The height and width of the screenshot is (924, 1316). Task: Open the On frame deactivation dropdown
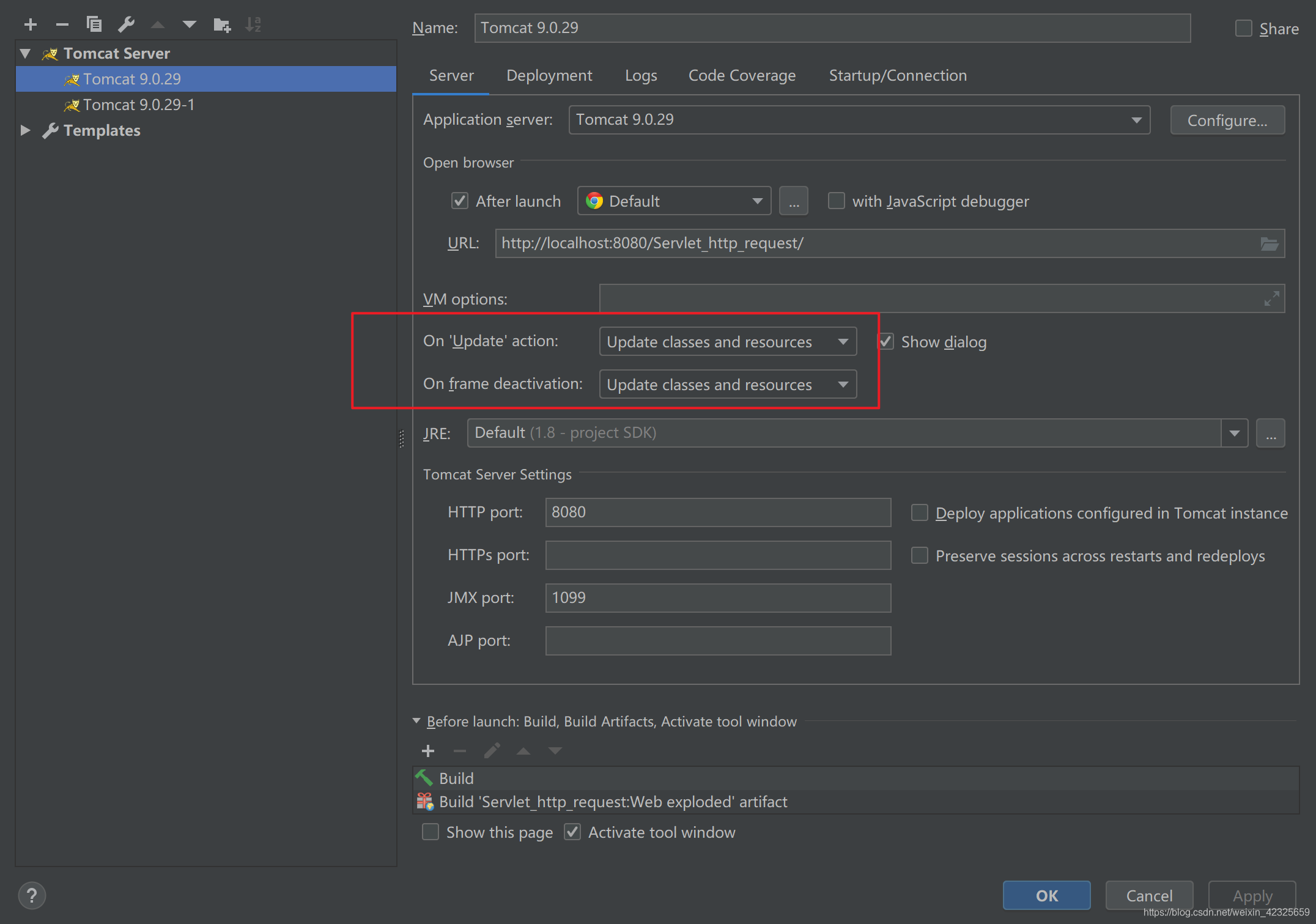point(728,385)
